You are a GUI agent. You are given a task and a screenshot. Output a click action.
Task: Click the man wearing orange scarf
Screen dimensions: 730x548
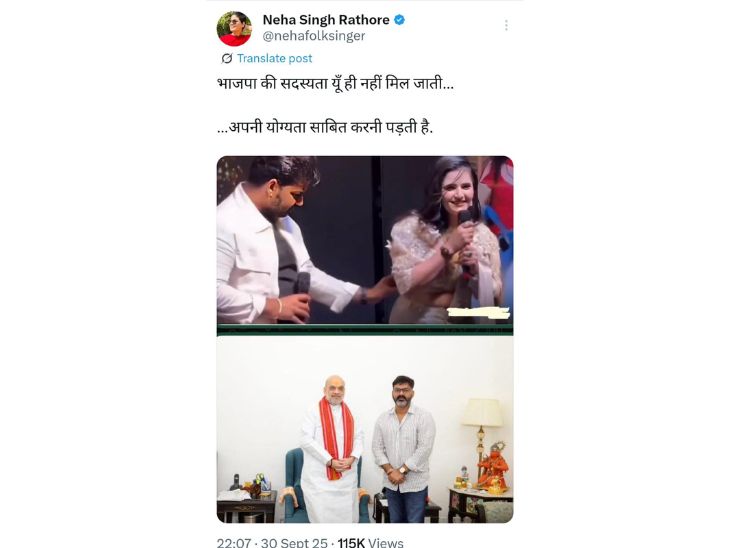click(332, 448)
